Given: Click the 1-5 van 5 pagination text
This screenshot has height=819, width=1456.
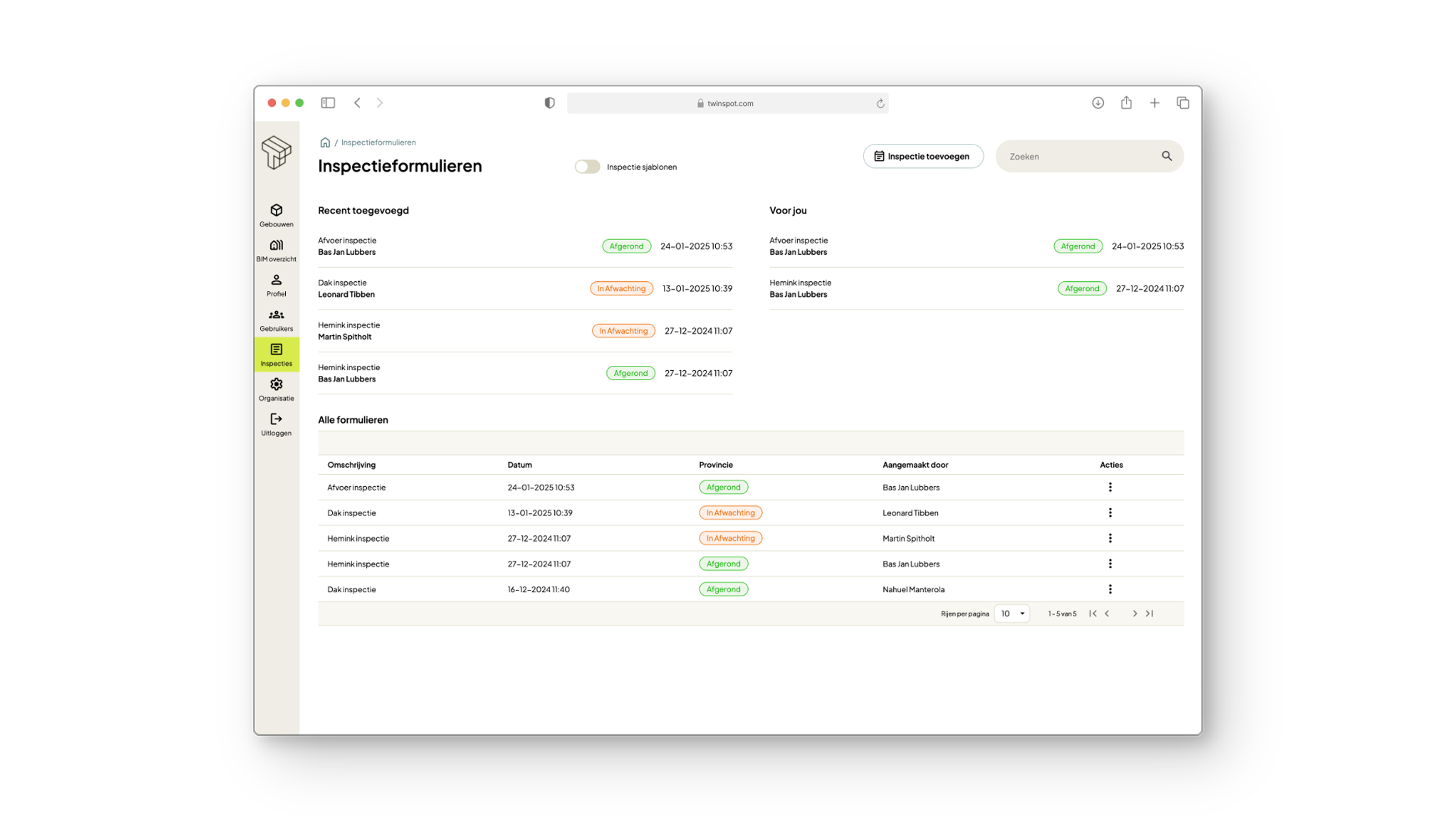Looking at the screenshot, I should (x=1062, y=613).
